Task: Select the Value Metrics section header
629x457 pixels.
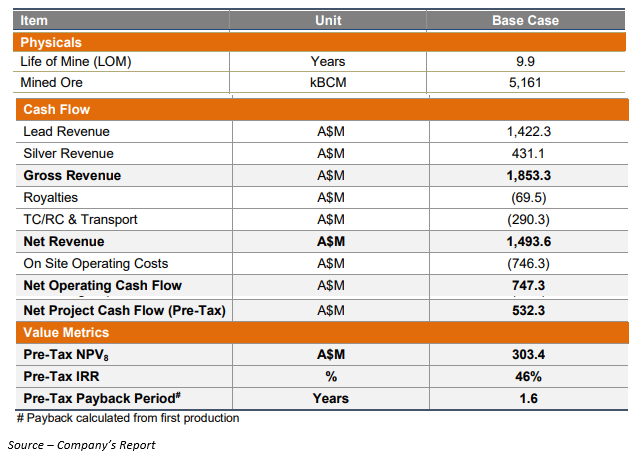Action: (65, 332)
